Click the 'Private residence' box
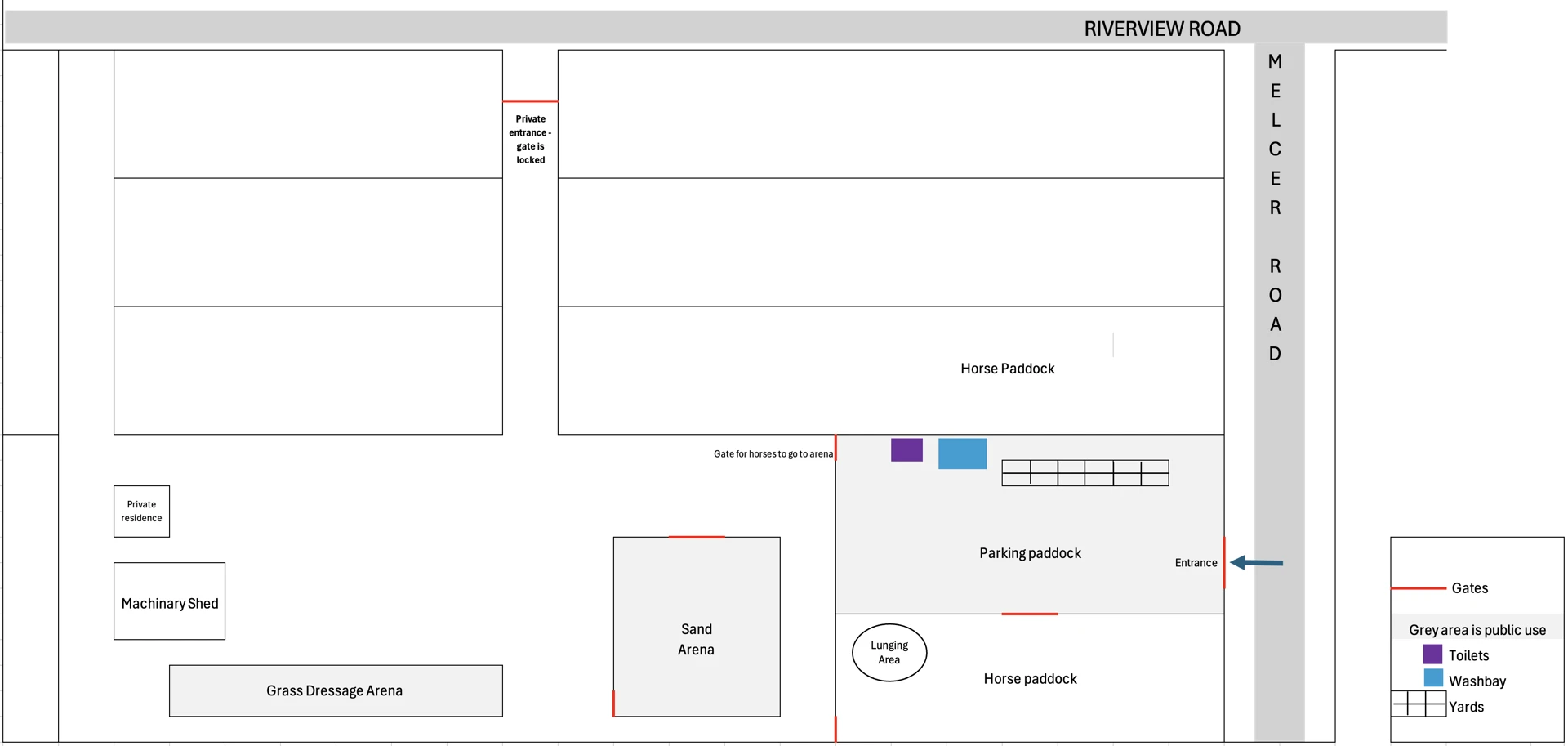This screenshot has width=1568, height=746. pyautogui.click(x=141, y=511)
